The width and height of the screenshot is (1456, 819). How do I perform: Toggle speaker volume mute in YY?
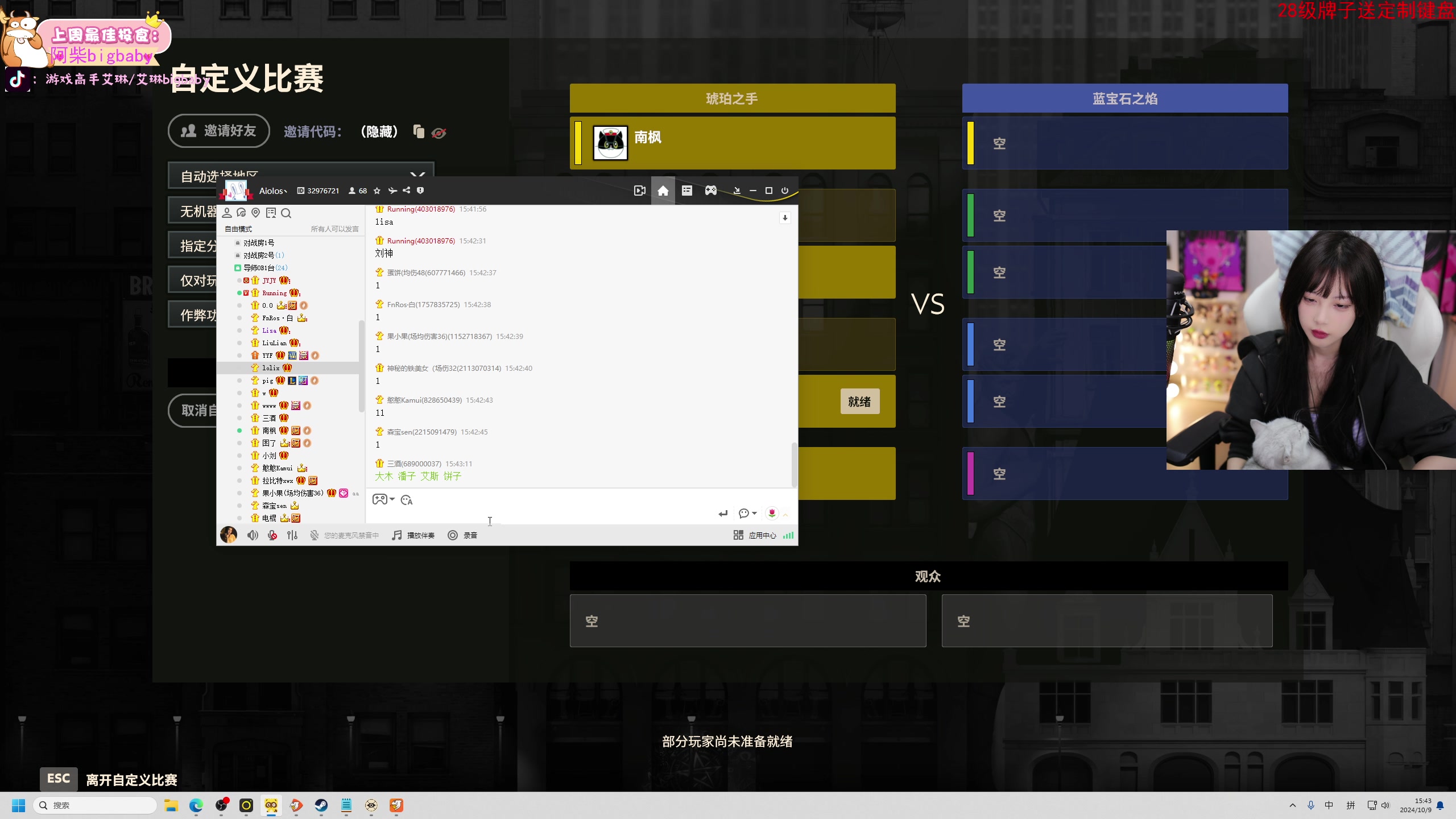click(x=253, y=535)
